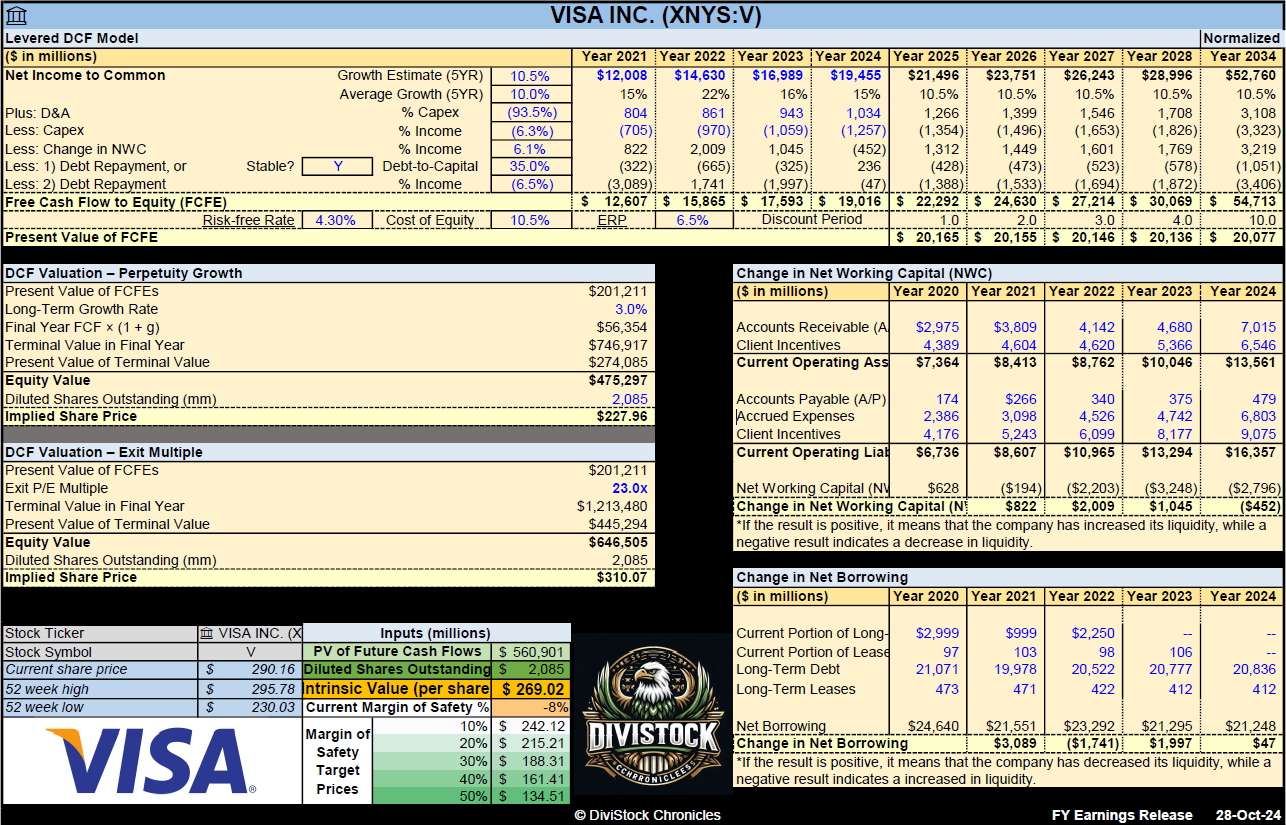
Task: Click the bank icon in the Stock Ticker value cell
Action: coord(206,633)
